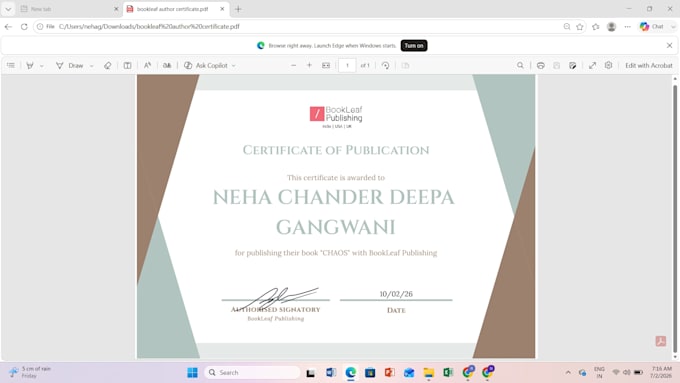The height and width of the screenshot is (383, 680).
Task: Select the Erase tool in PDF toolbar
Action: (108, 65)
